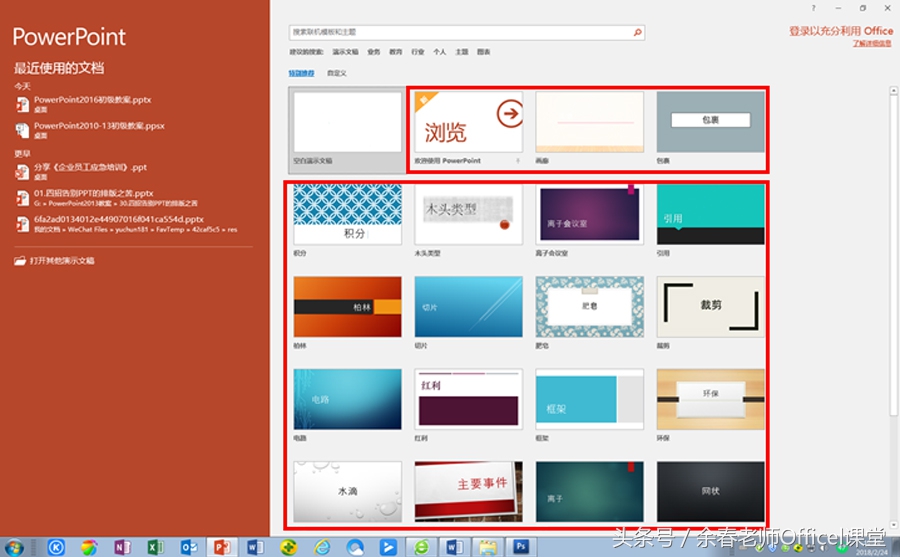Click the 演示文稿 suggested search link

[x=346, y=52]
